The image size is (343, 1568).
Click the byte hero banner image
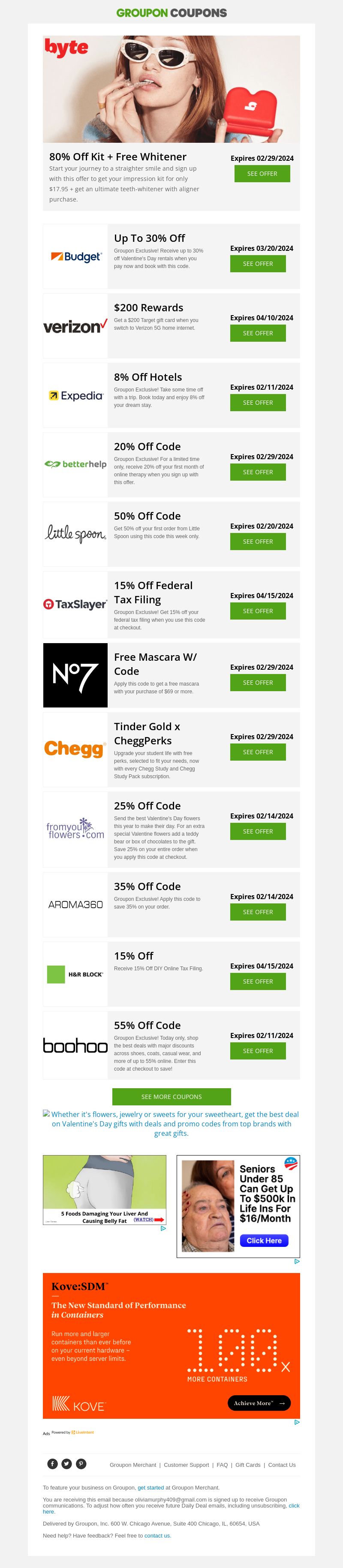[x=171, y=89]
